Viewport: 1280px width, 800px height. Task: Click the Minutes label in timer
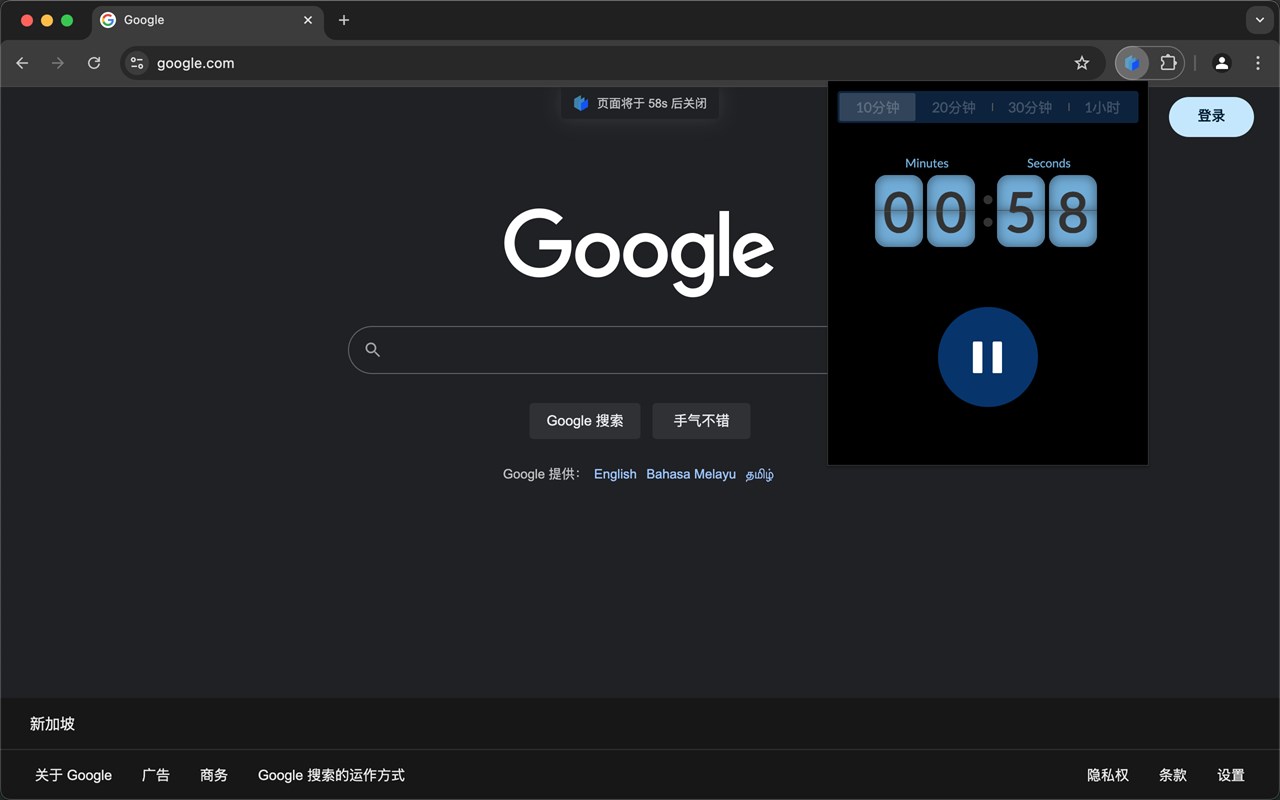pyautogui.click(x=927, y=163)
